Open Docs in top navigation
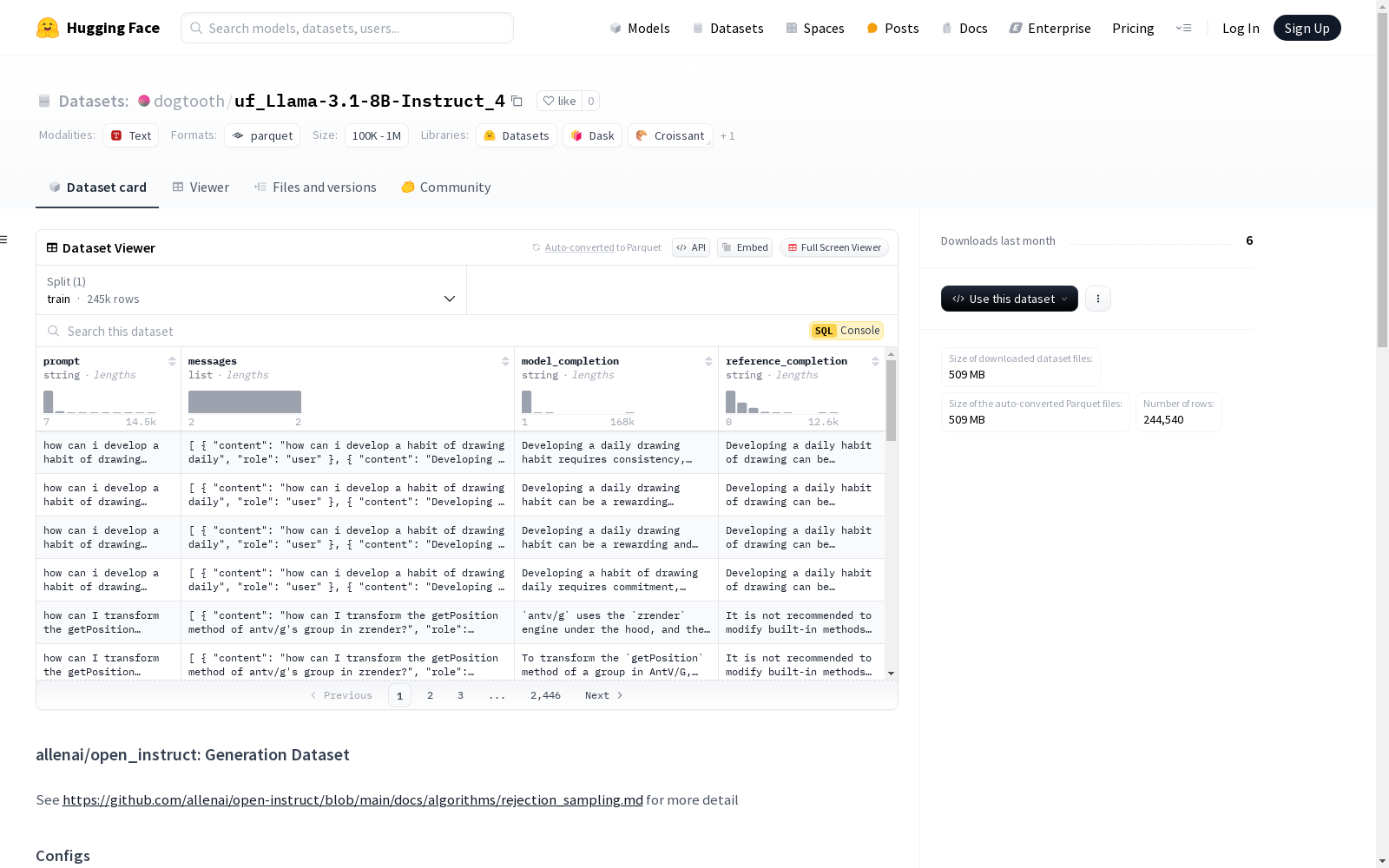 click(x=964, y=28)
